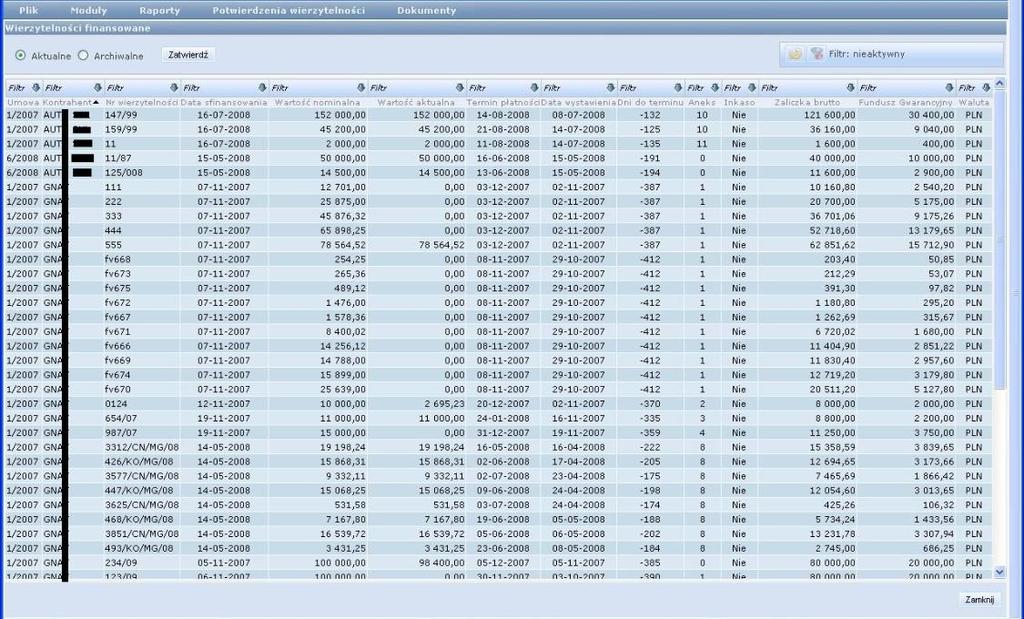The image size is (1024, 619).
Task: Click the Fundusz Gwarancyjny value 15 712,90
Action: tap(931, 245)
